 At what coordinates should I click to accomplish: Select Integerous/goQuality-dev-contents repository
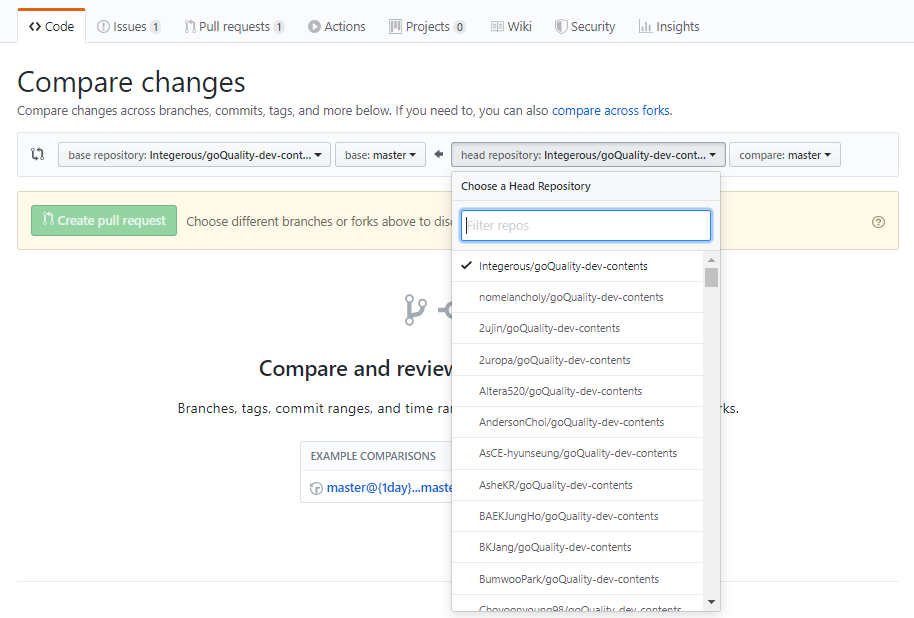[578, 266]
